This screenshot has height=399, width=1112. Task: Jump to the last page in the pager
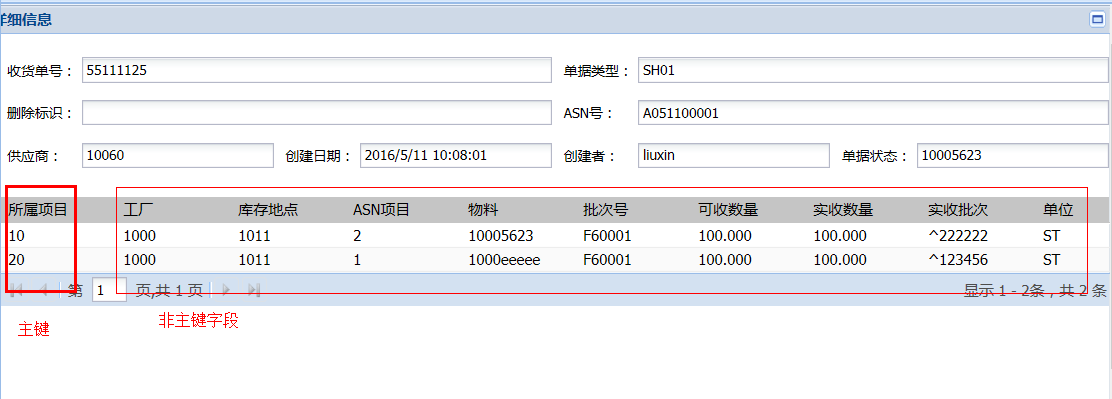[x=254, y=289]
